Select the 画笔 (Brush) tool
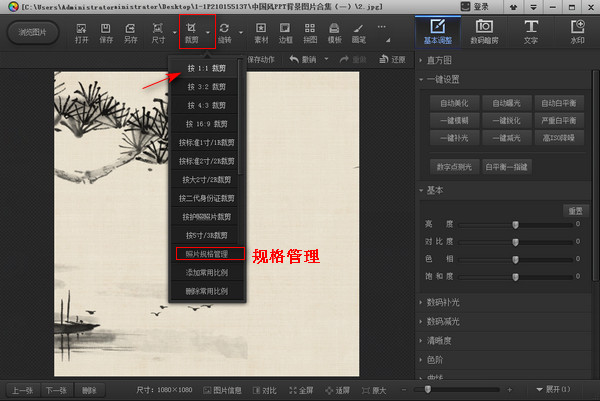 click(x=359, y=33)
